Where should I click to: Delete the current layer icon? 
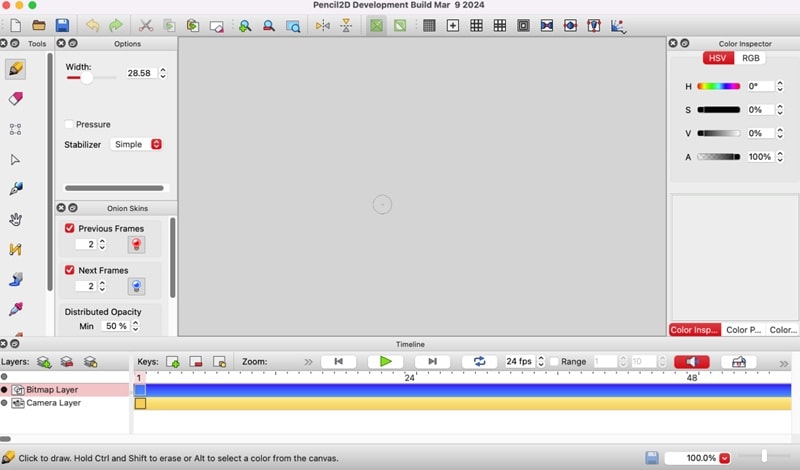point(67,362)
